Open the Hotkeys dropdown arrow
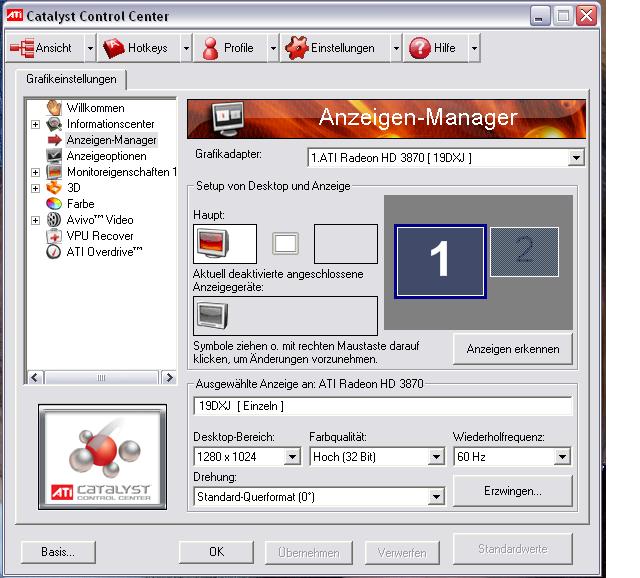 186,48
